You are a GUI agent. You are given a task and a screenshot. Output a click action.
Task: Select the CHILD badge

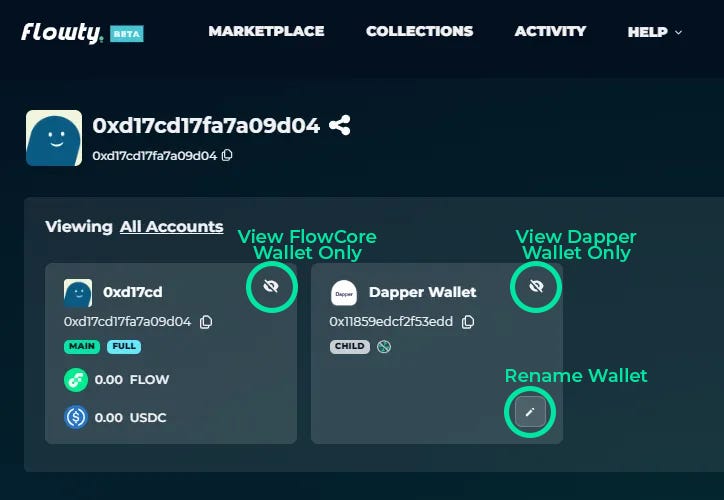[x=350, y=347]
